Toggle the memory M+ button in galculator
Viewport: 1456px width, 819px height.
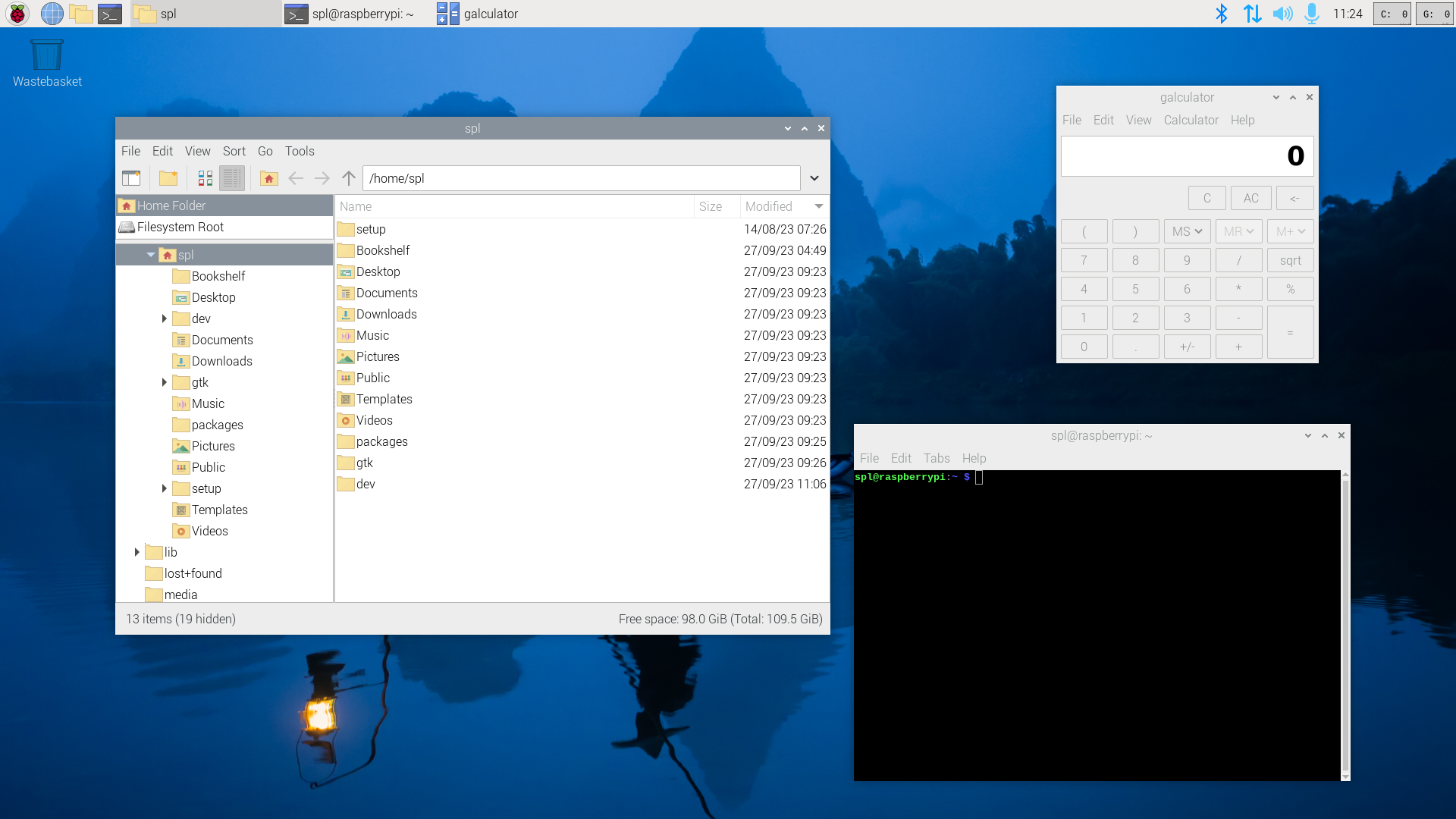coord(1289,231)
